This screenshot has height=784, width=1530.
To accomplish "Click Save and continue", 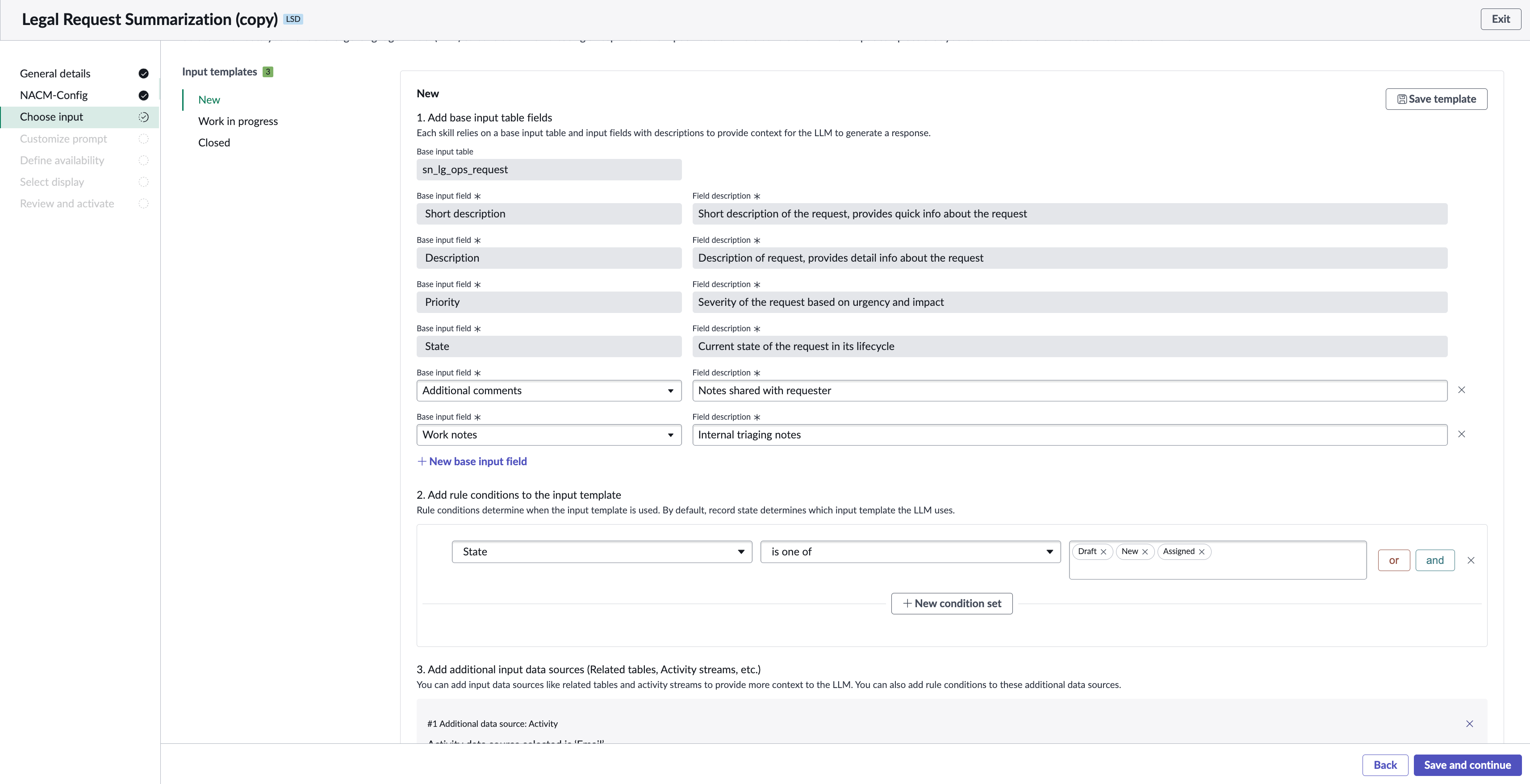I will 1467,765.
